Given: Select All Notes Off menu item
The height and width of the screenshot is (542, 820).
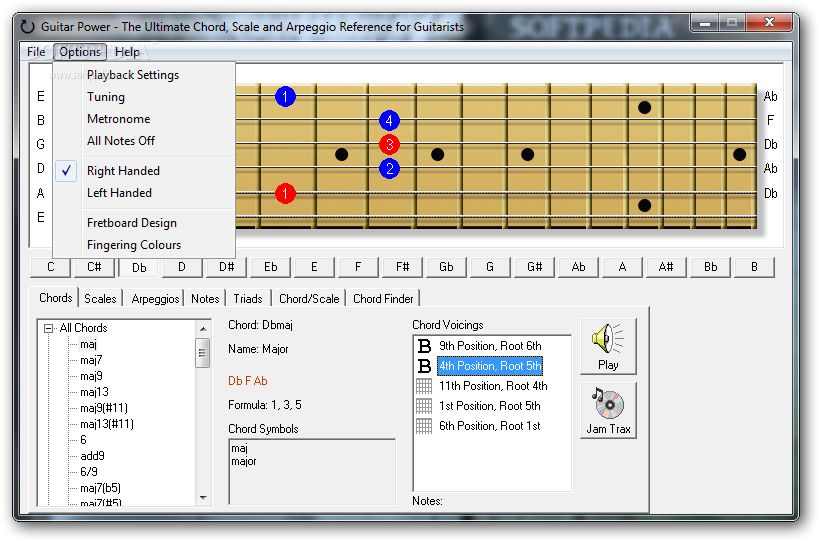Looking at the screenshot, I should coord(143,141).
